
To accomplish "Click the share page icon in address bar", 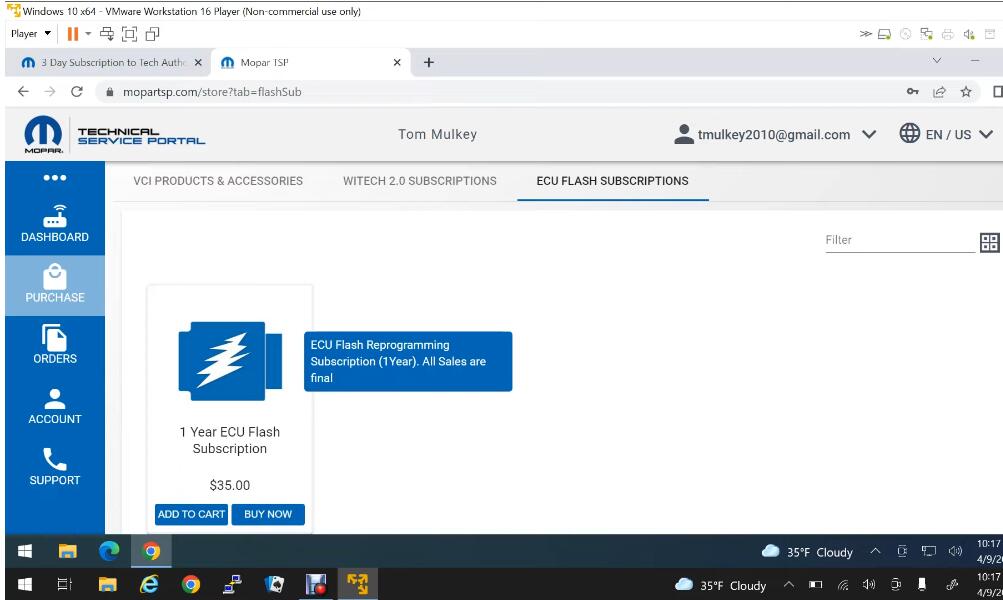I will tap(939, 91).
